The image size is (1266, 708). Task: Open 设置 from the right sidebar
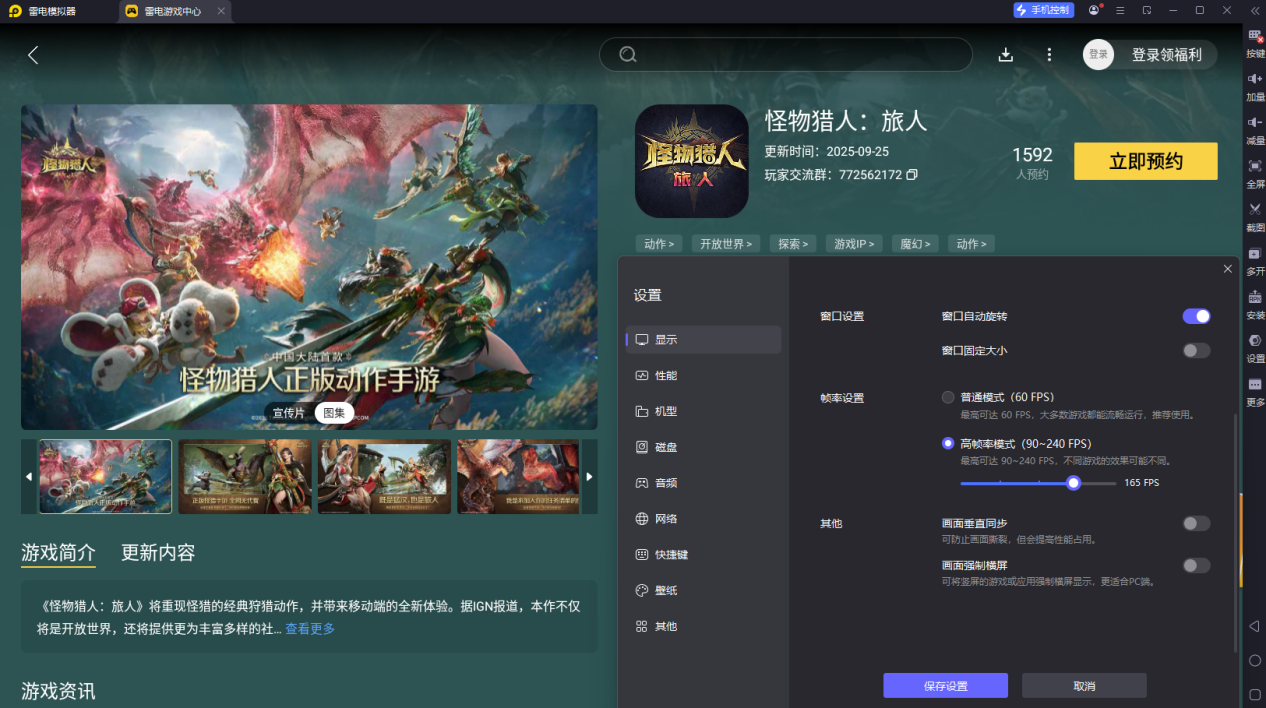coord(1255,347)
